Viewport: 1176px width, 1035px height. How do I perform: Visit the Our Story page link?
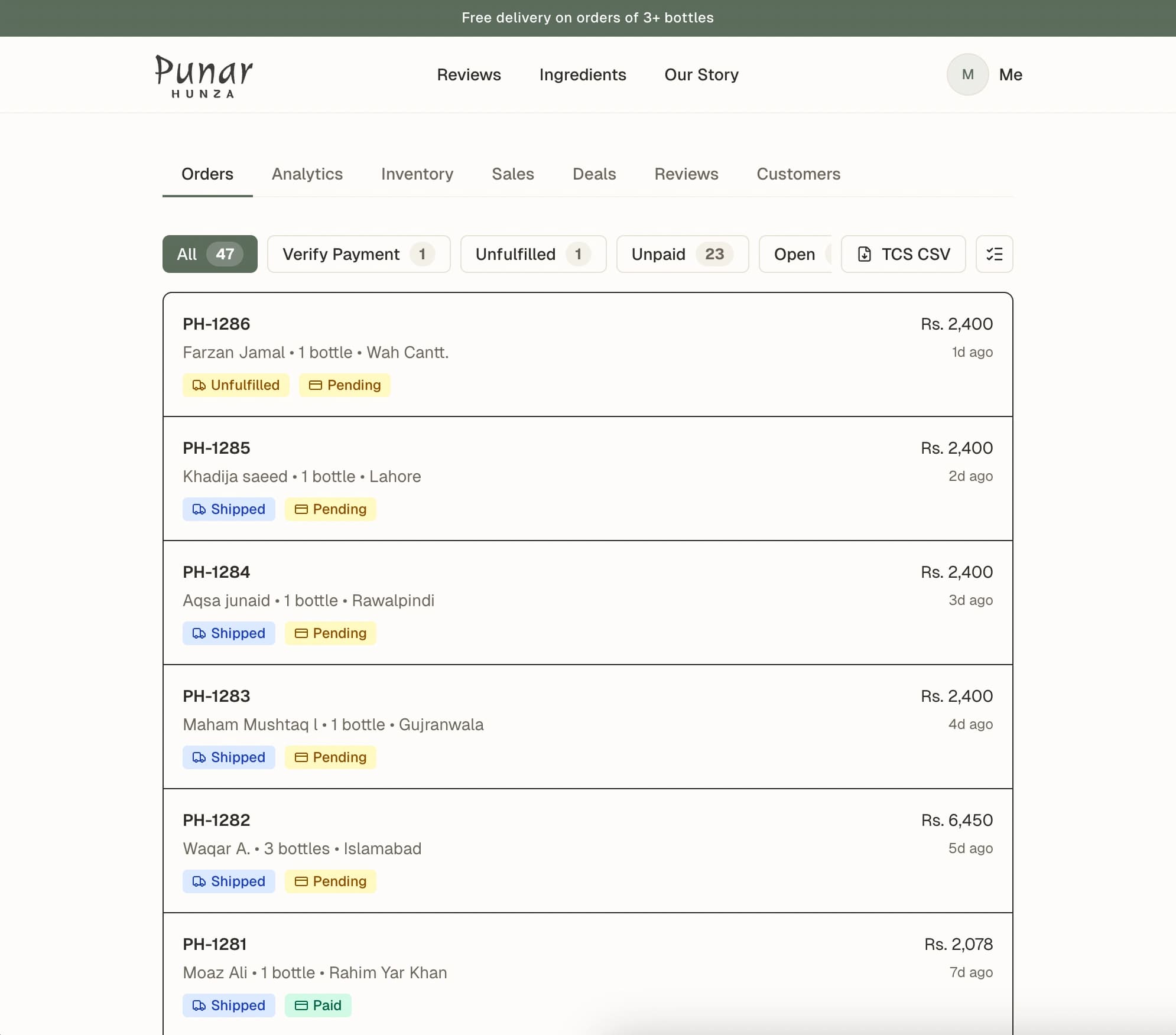pos(701,74)
